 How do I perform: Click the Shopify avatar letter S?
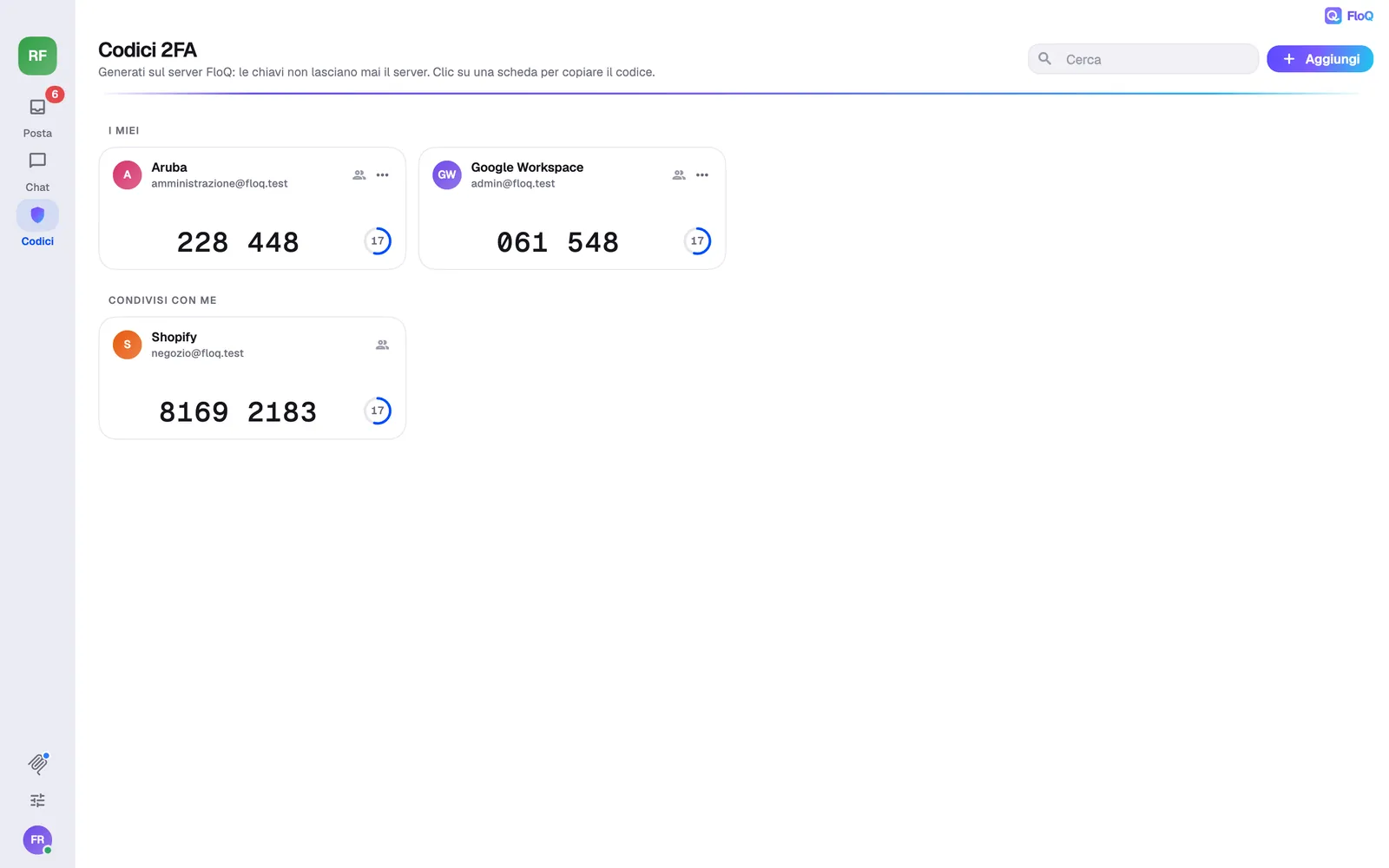click(x=127, y=345)
